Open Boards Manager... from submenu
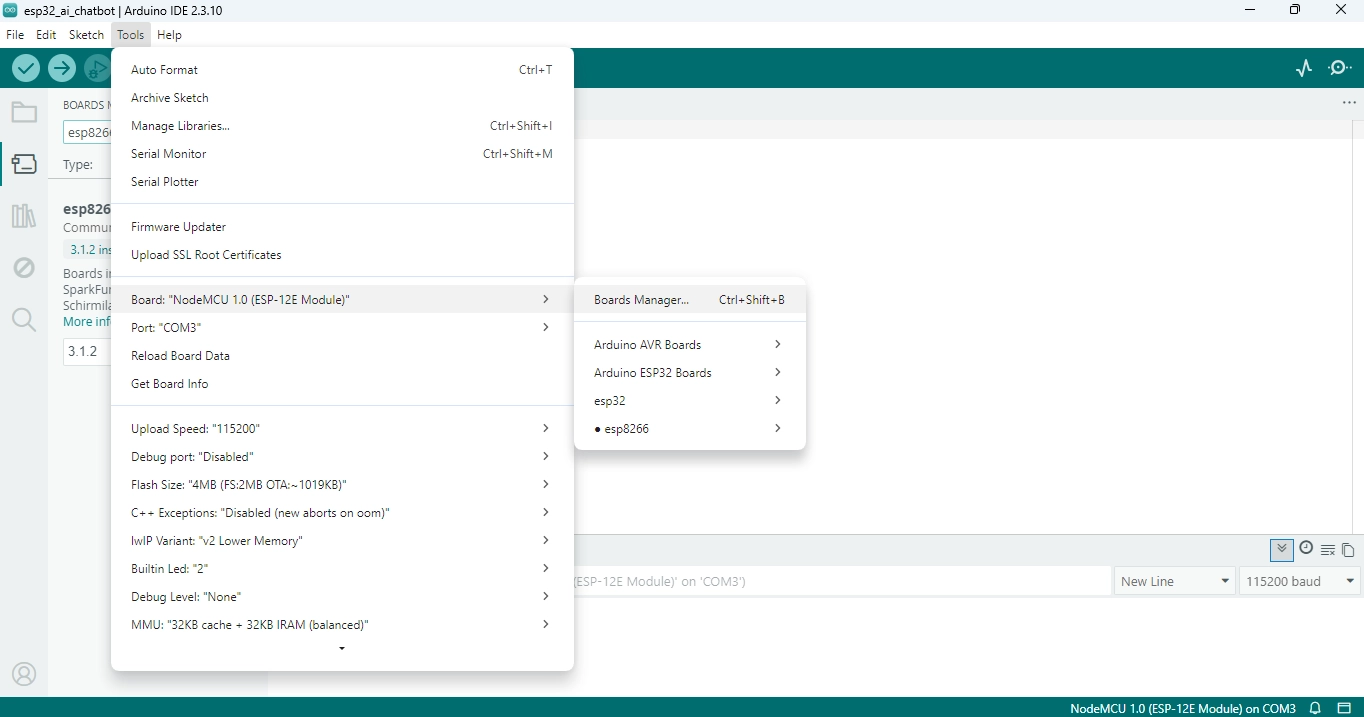The height and width of the screenshot is (717, 1364). pyautogui.click(x=690, y=299)
